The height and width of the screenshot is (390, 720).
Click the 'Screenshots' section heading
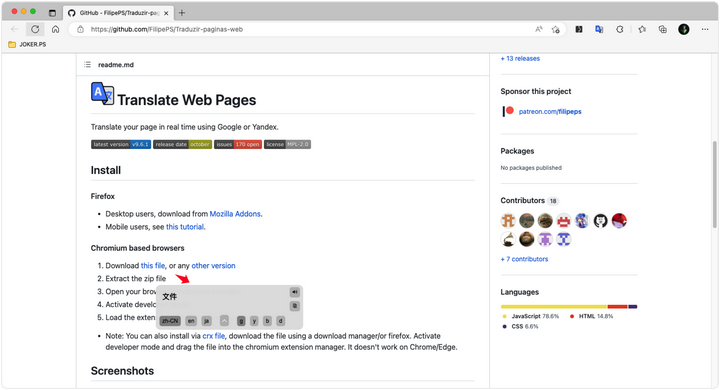[x=122, y=371]
